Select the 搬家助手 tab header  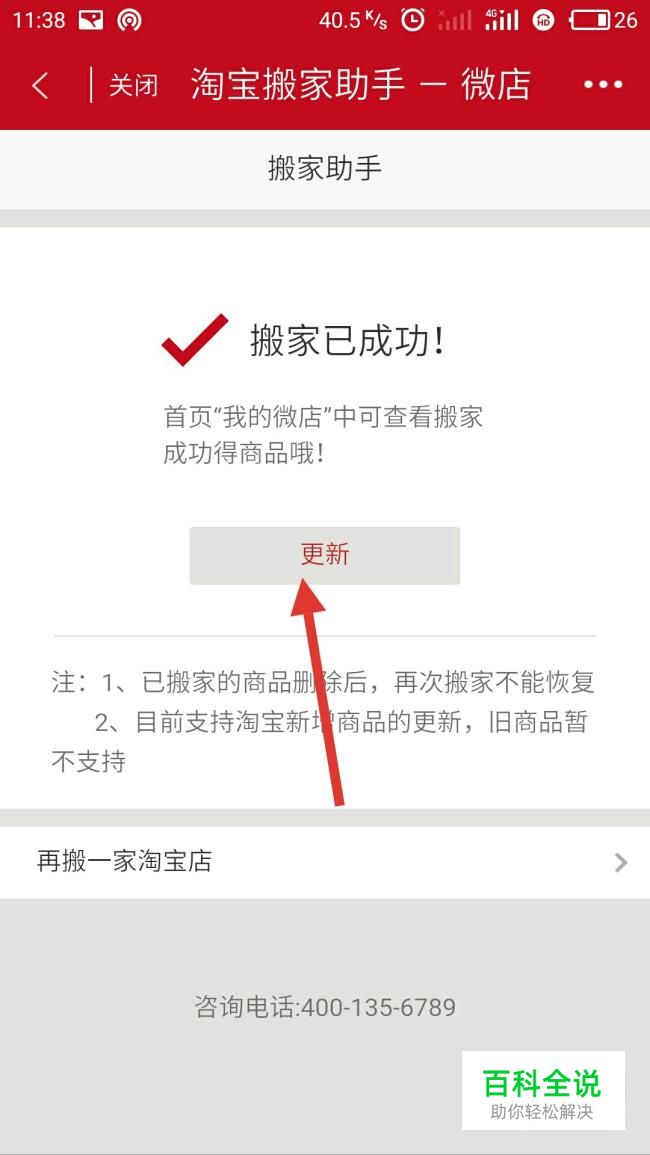[325, 169]
